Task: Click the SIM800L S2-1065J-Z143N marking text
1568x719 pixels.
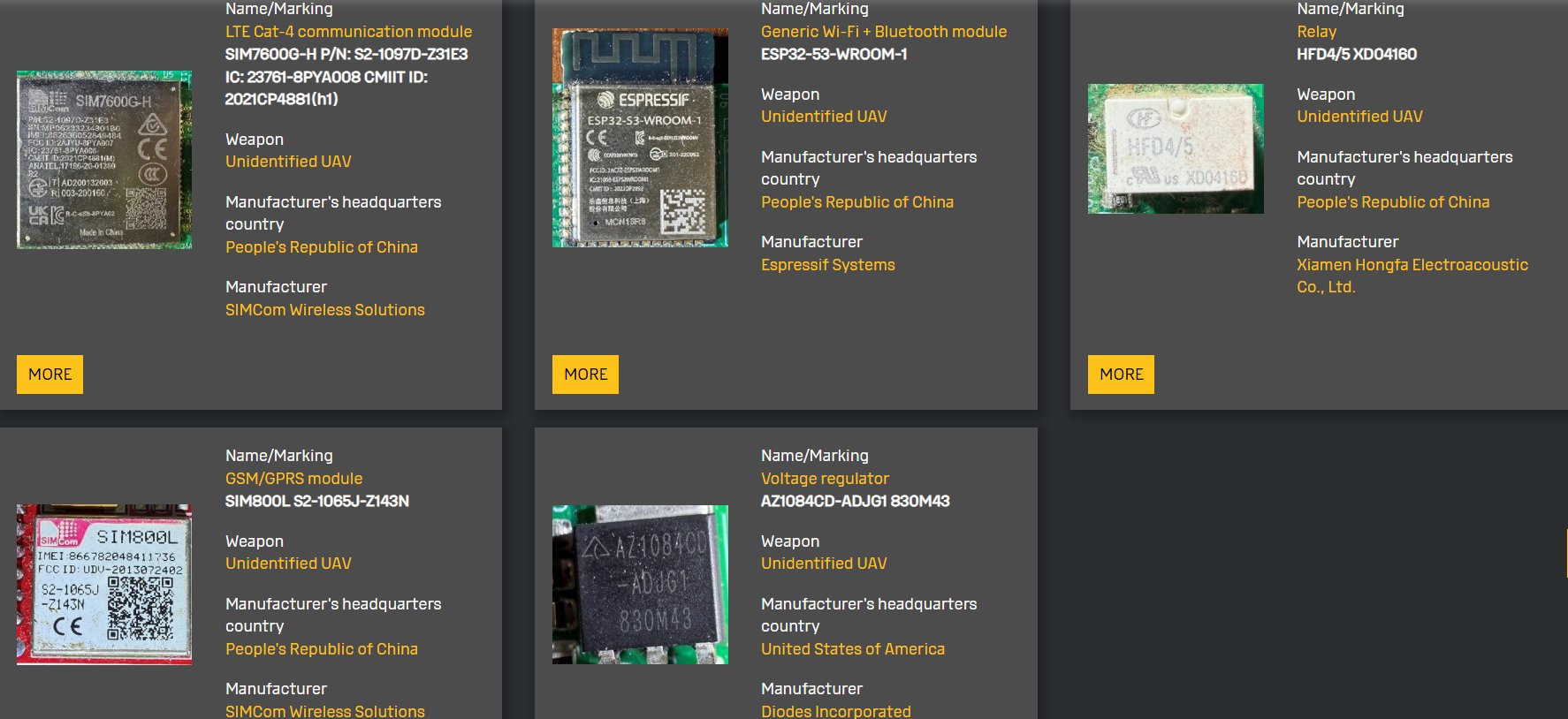Action: pyautogui.click(x=317, y=501)
